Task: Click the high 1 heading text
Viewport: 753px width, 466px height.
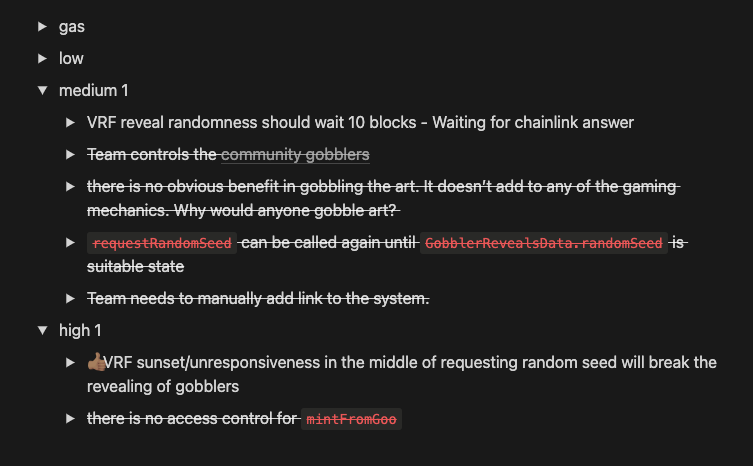Action: pyautogui.click(x=80, y=330)
